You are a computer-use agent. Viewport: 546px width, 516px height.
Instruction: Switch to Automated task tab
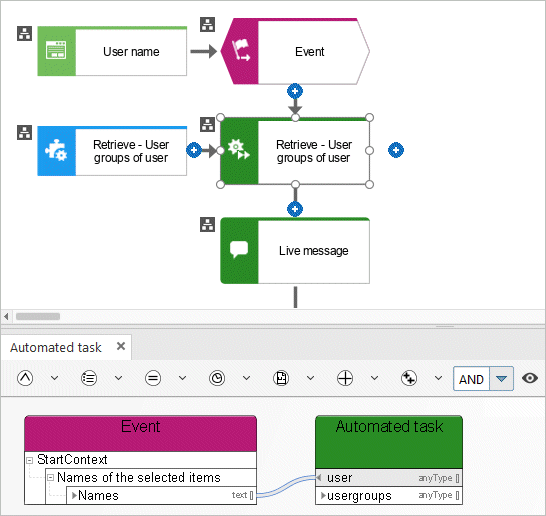(x=56, y=347)
